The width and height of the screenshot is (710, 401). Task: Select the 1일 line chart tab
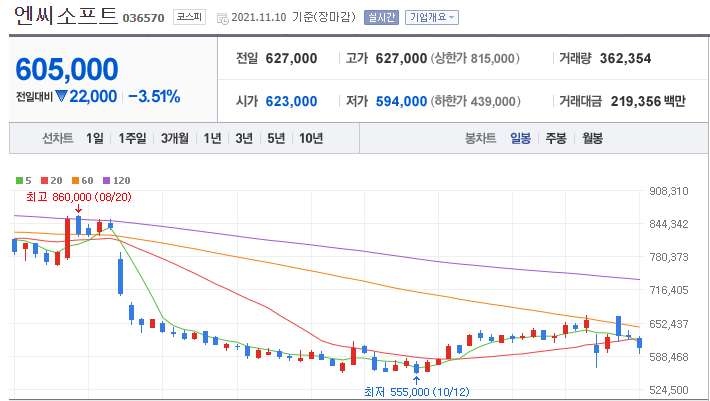[95, 138]
